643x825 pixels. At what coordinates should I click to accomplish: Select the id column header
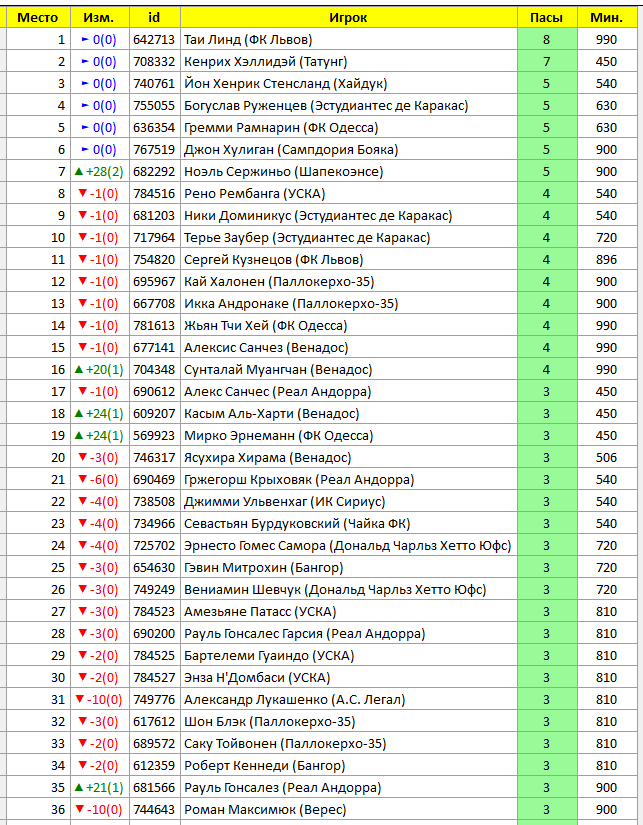pos(155,18)
